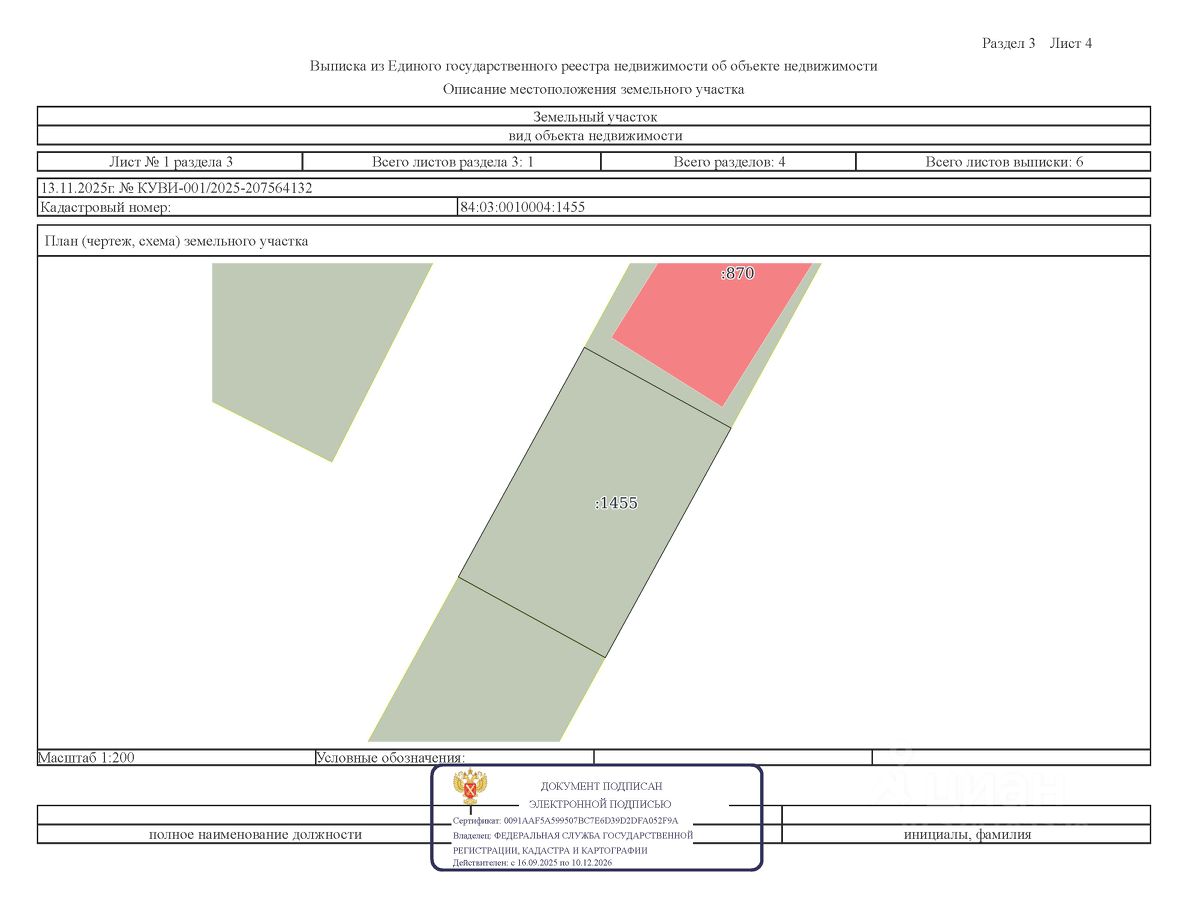Click 'План (чертеж, схема) земельного участка' heading
The height and width of the screenshot is (918, 1188).
(177, 241)
